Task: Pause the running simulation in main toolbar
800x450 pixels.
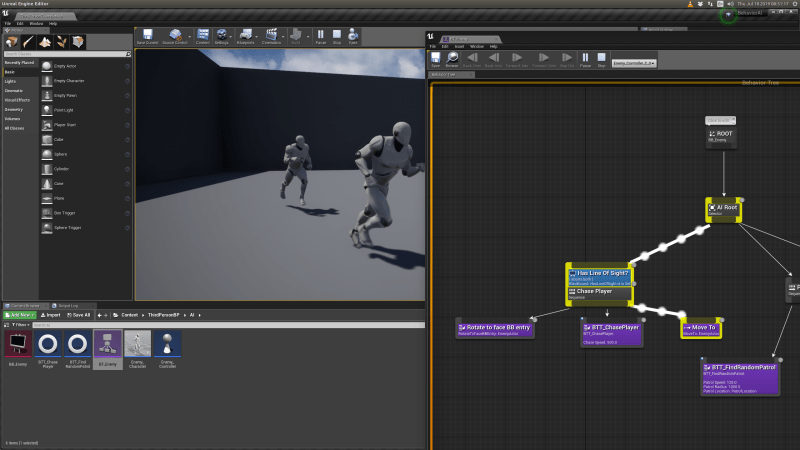Action: [x=321, y=37]
